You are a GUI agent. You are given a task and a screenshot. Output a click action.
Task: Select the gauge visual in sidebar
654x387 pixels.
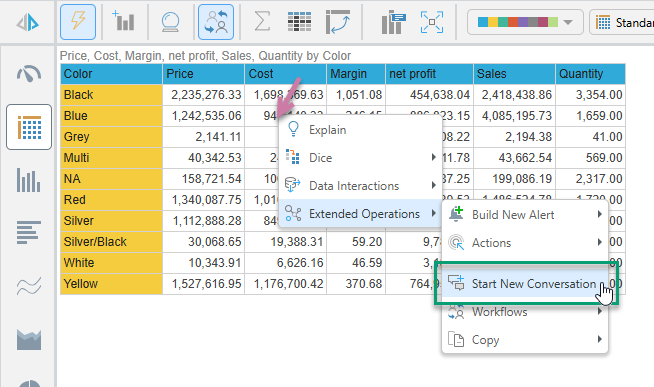pos(29,74)
